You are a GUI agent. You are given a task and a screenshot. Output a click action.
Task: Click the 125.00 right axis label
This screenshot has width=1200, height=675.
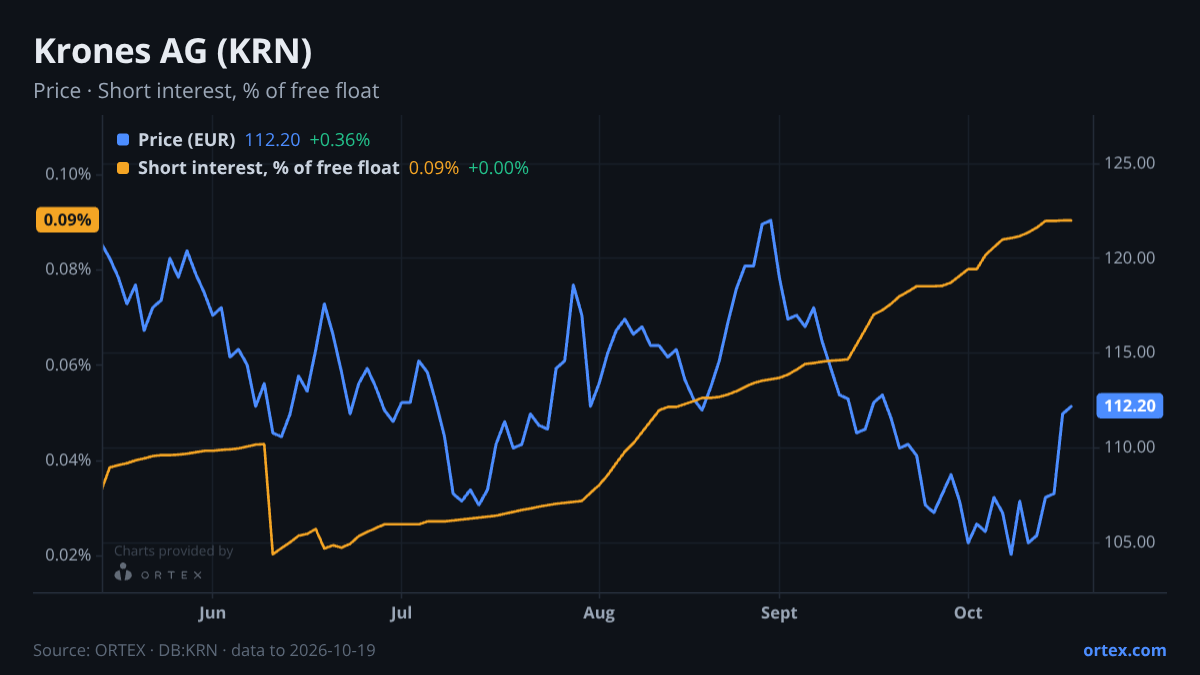(1130, 163)
